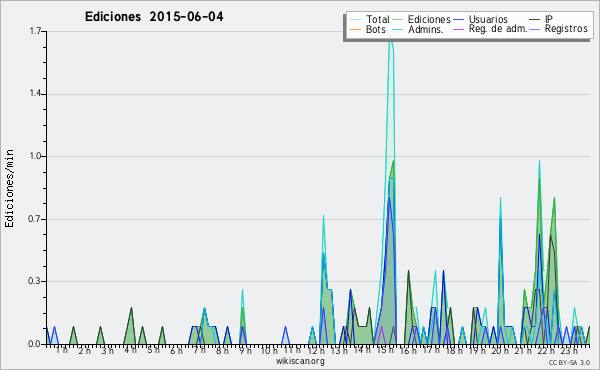Click the y-axis value 0.3
This screenshot has height=370, width=600.
(x=34, y=281)
